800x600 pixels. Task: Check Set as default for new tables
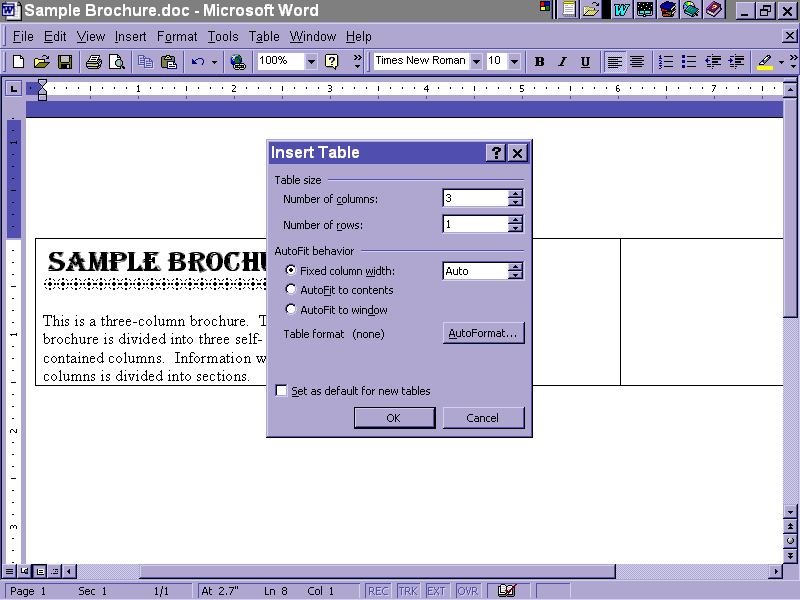point(281,391)
